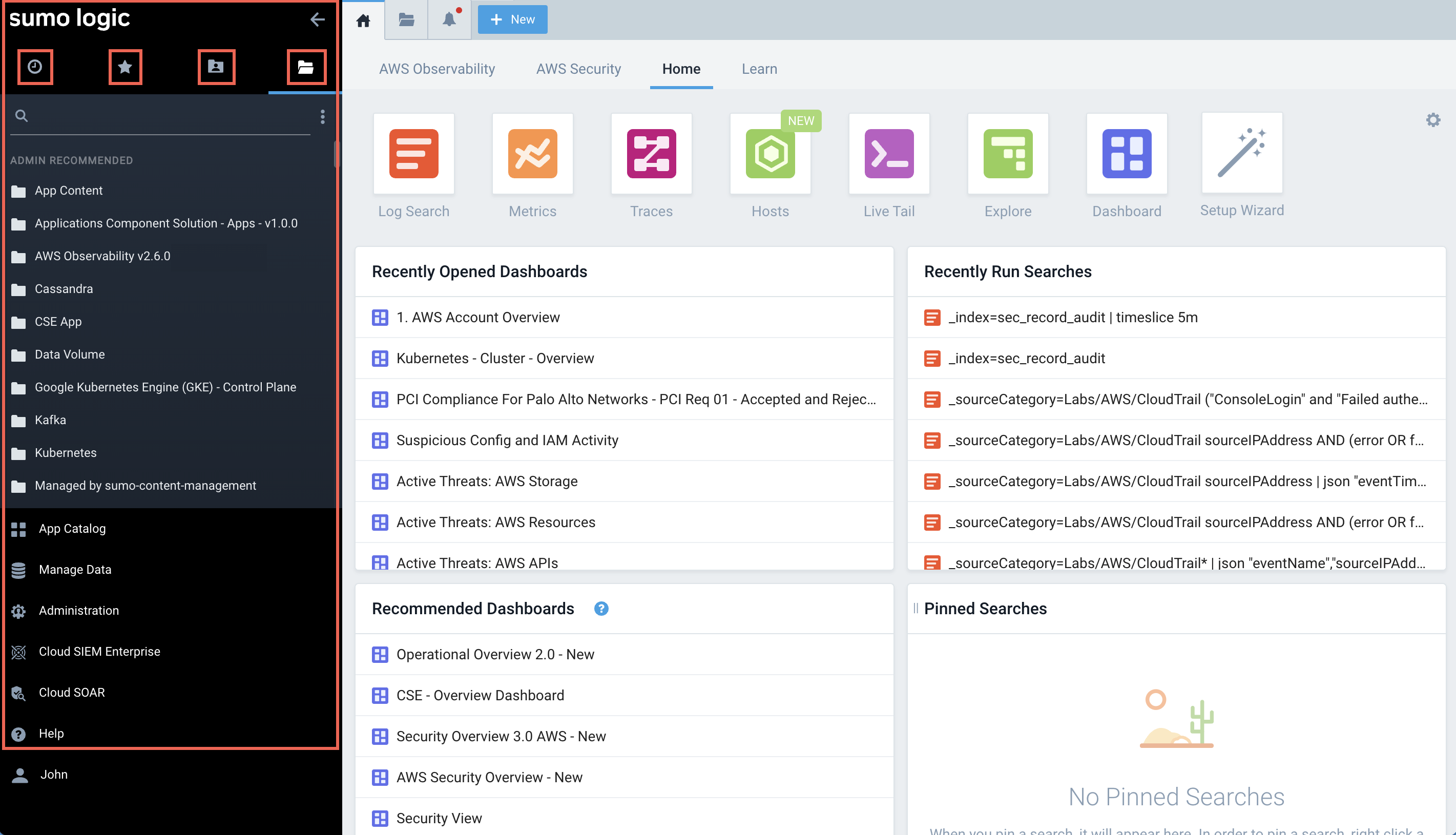Show recent items via clock icon

pyautogui.click(x=35, y=67)
